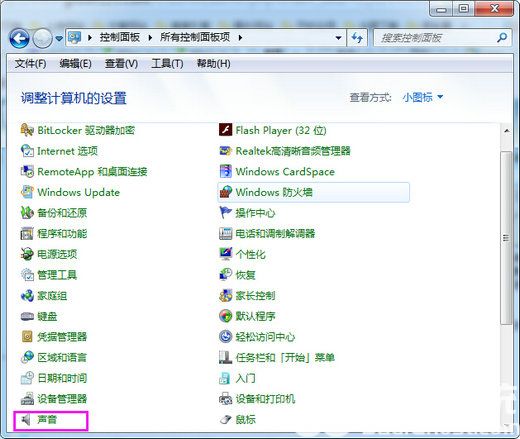Open the 工具(T) menu
This screenshot has width=520, height=439.
pyautogui.click(x=167, y=63)
